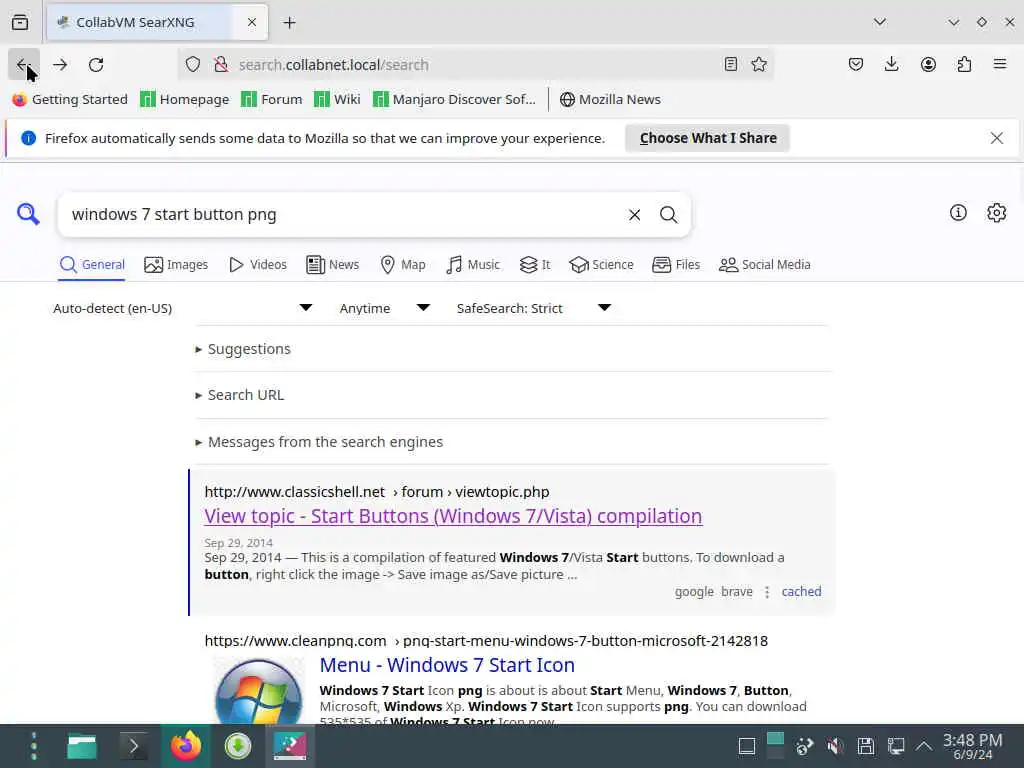Open Menu - Windows 7 Start Icon result
Screen dimensions: 1024x768
tap(447, 665)
